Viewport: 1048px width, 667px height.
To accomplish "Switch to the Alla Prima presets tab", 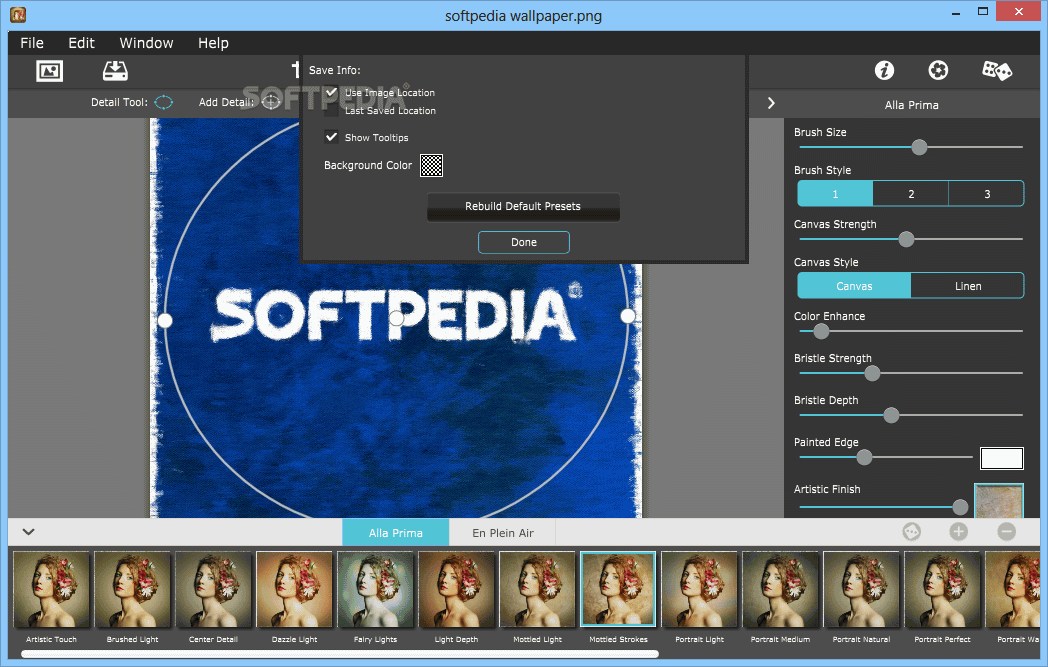I will 396,533.
